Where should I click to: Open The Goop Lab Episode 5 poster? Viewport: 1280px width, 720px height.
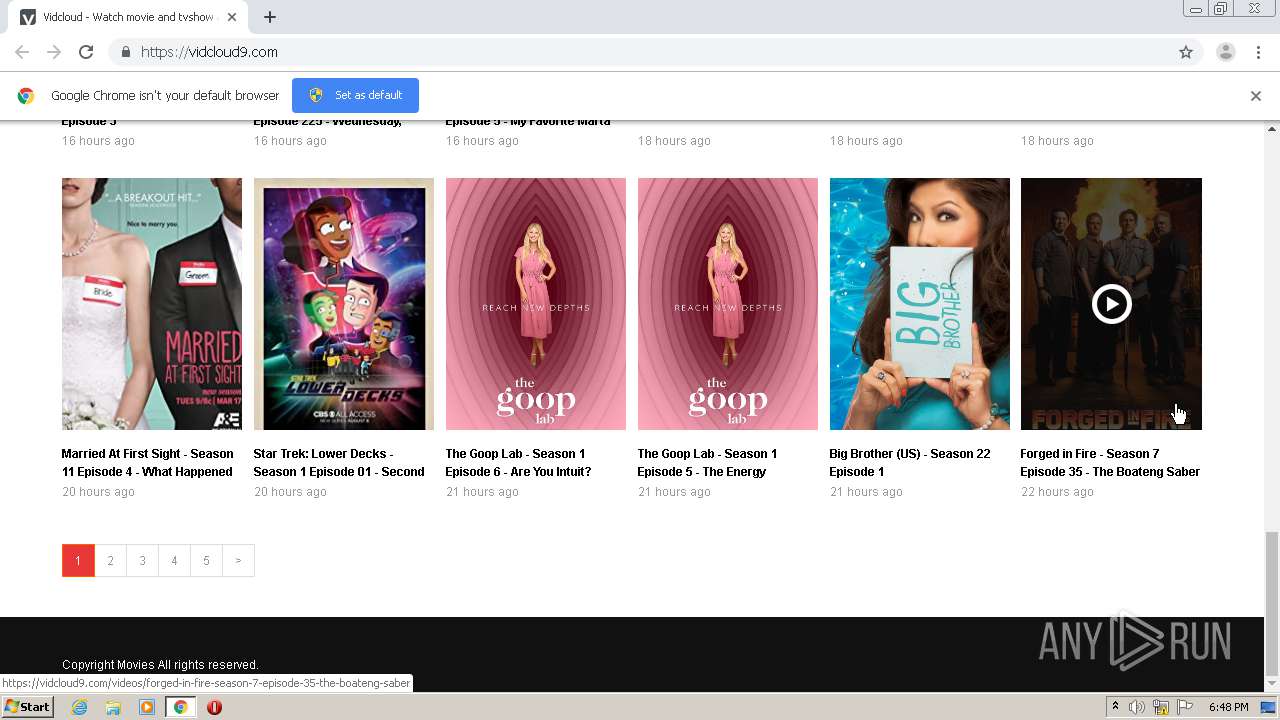click(728, 304)
